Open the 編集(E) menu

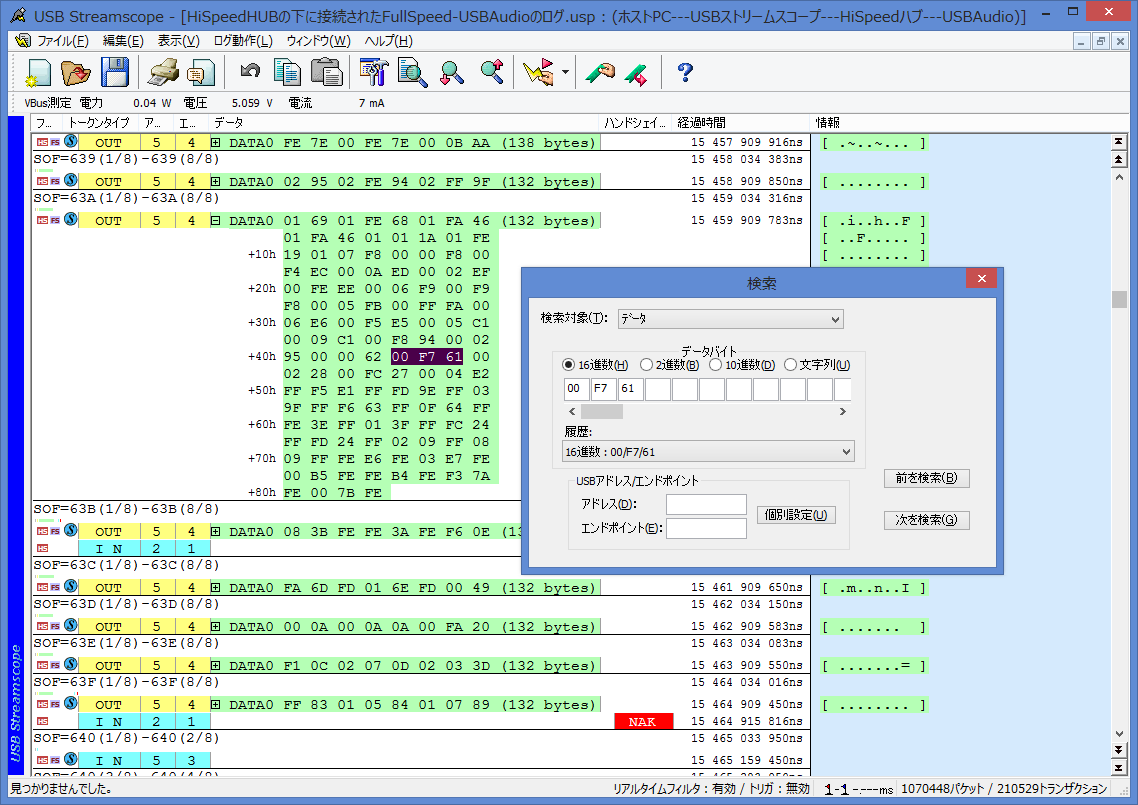coord(123,41)
